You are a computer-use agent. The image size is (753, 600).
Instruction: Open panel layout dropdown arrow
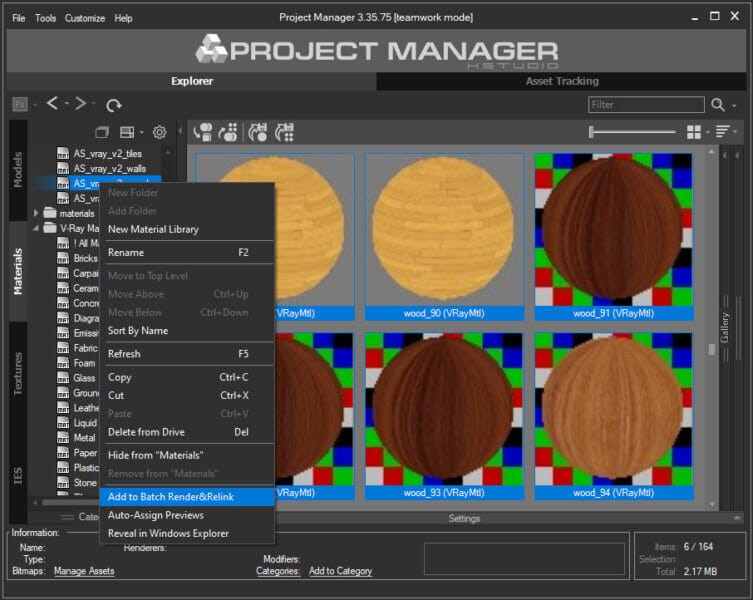tap(141, 133)
